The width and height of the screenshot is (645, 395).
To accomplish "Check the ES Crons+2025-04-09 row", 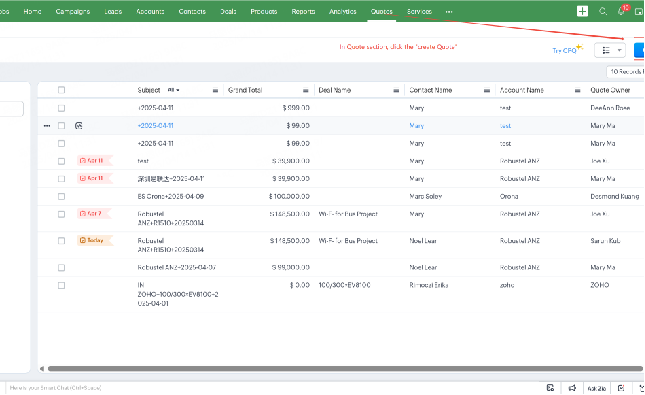I will [61, 196].
